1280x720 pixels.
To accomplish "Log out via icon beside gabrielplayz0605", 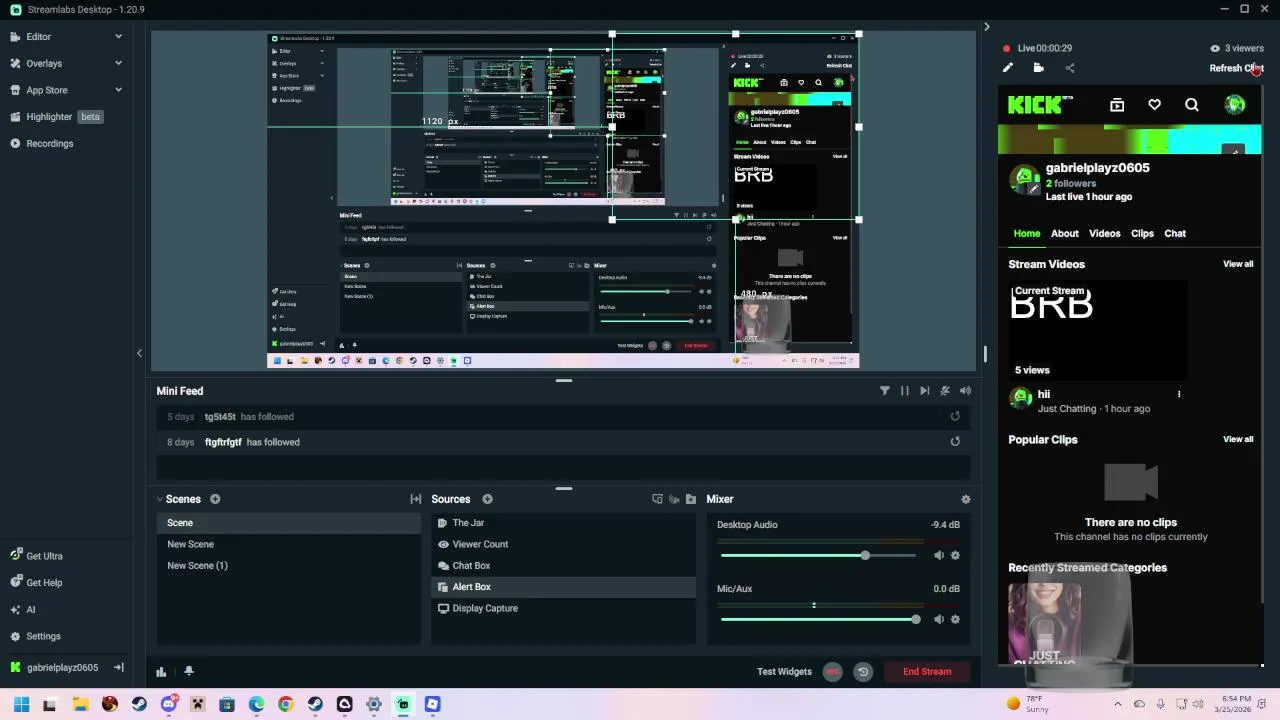I will click(x=118, y=667).
